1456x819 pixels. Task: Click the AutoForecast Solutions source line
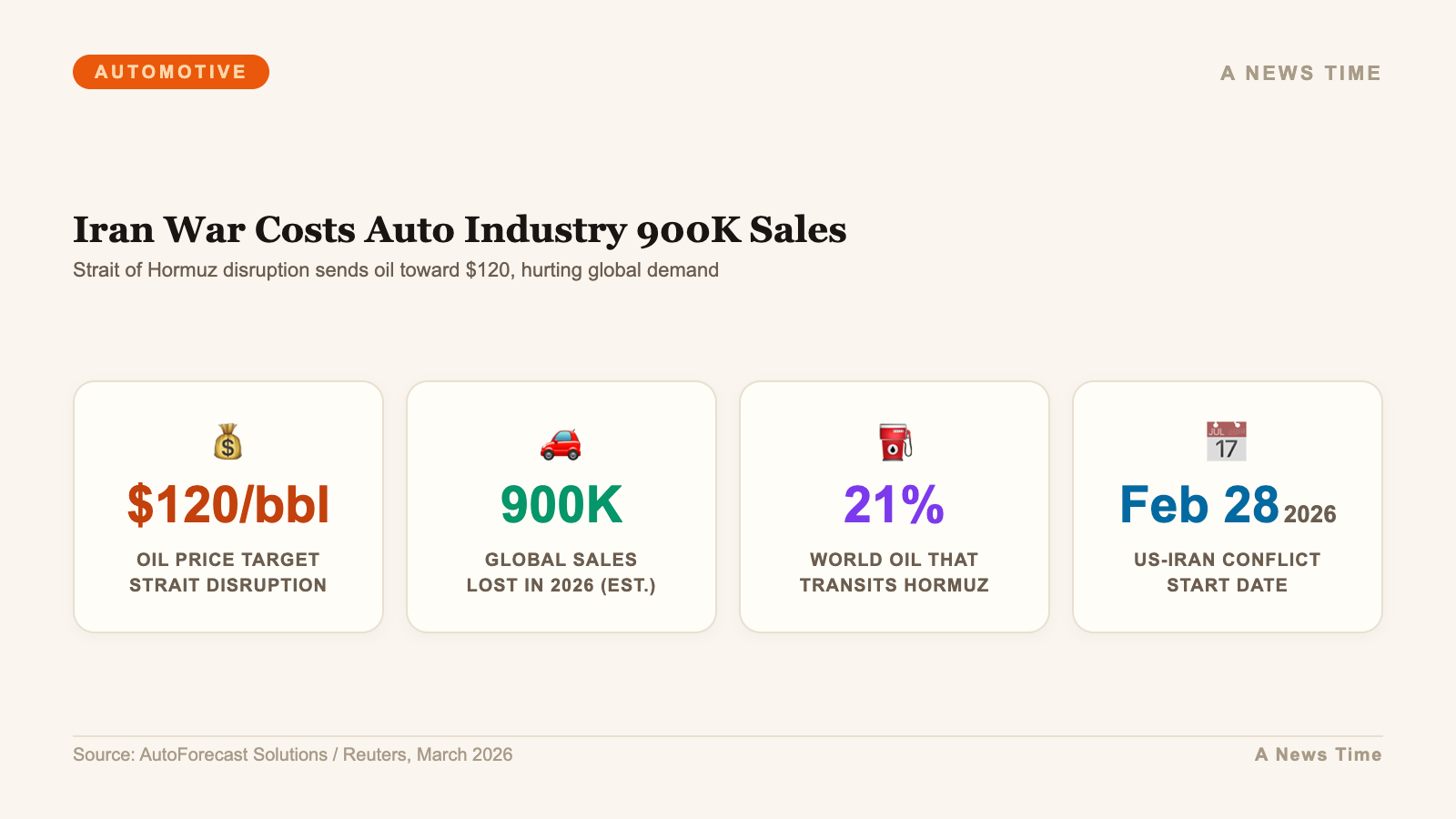(x=293, y=754)
